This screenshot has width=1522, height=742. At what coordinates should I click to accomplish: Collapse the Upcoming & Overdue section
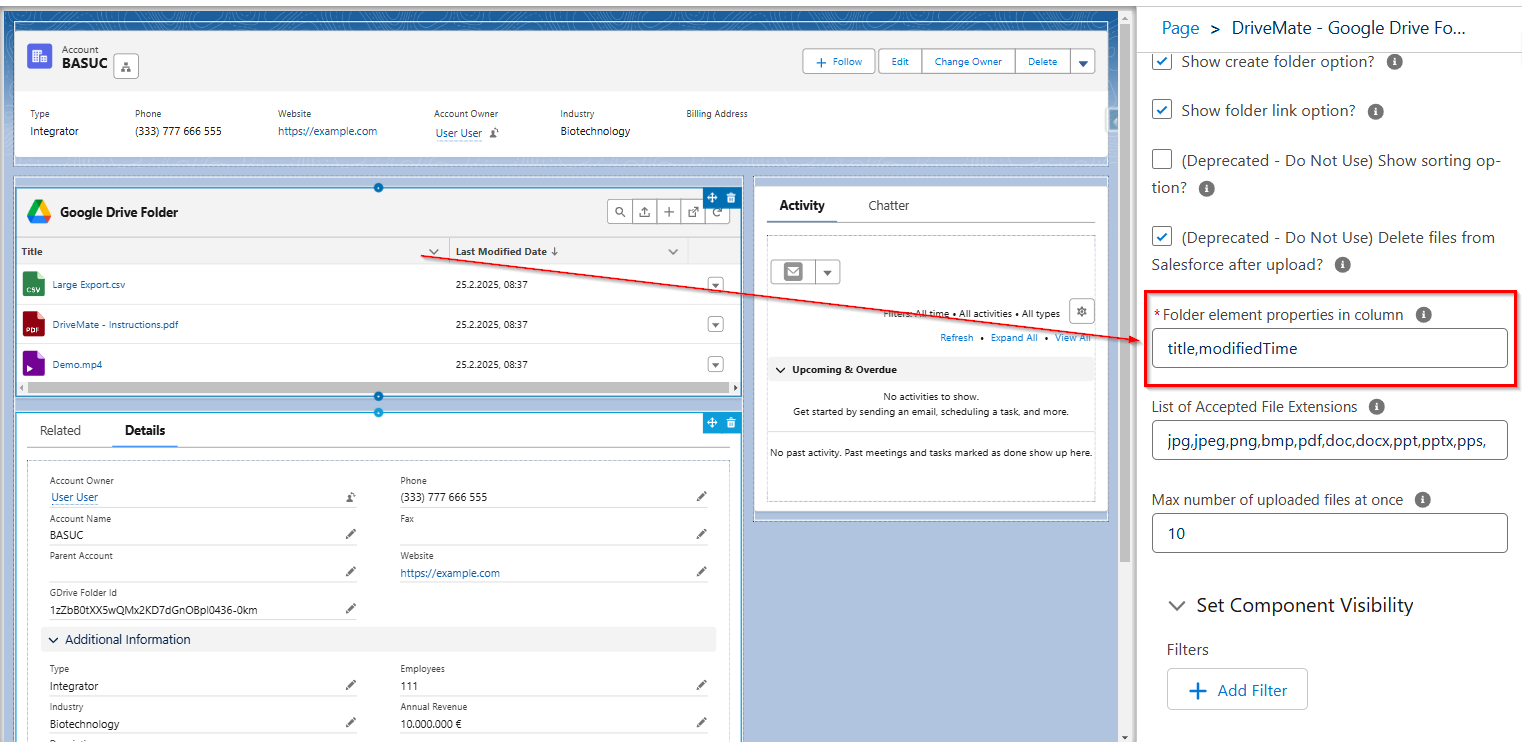(x=781, y=368)
